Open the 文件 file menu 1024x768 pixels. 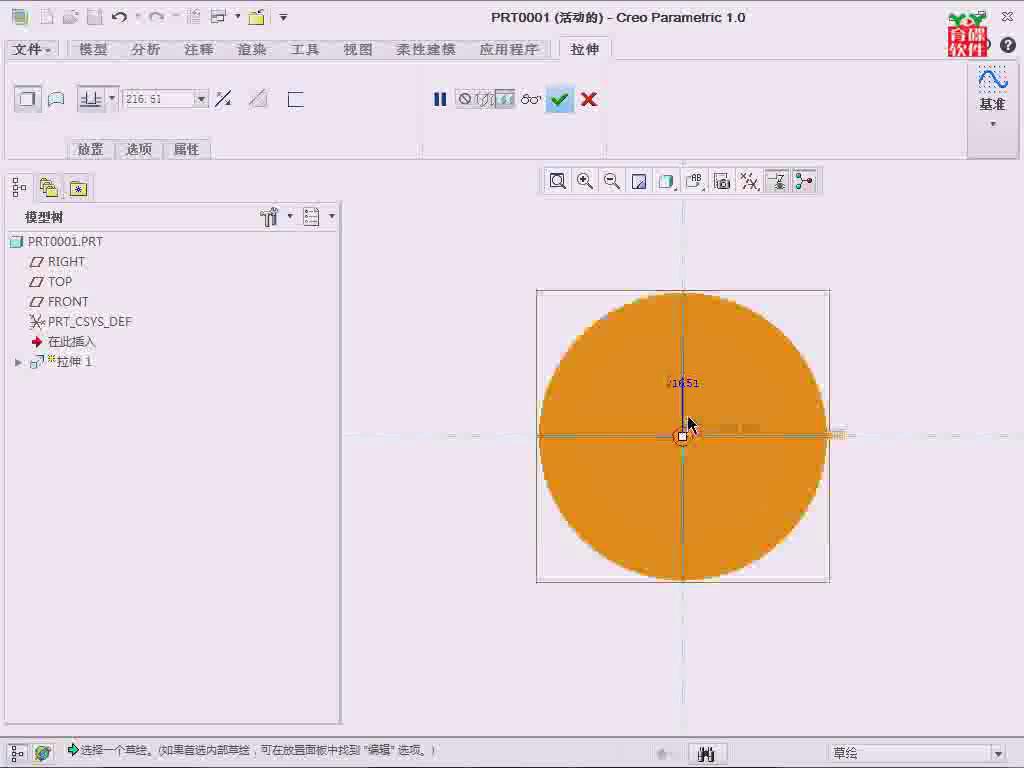31,49
